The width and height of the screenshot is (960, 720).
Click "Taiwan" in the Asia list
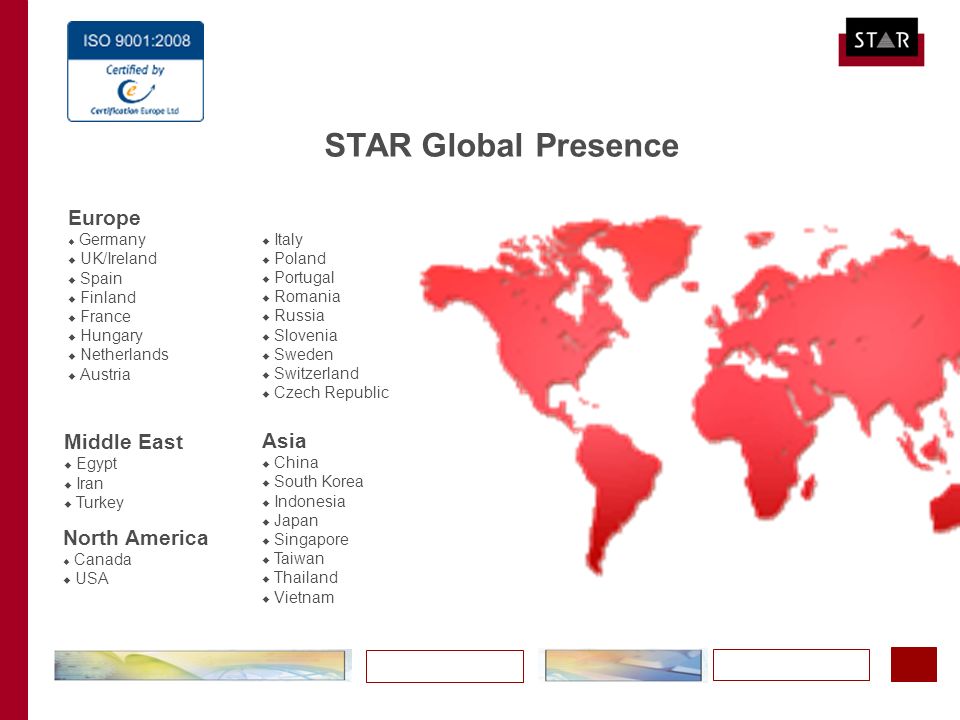point(299,558)
